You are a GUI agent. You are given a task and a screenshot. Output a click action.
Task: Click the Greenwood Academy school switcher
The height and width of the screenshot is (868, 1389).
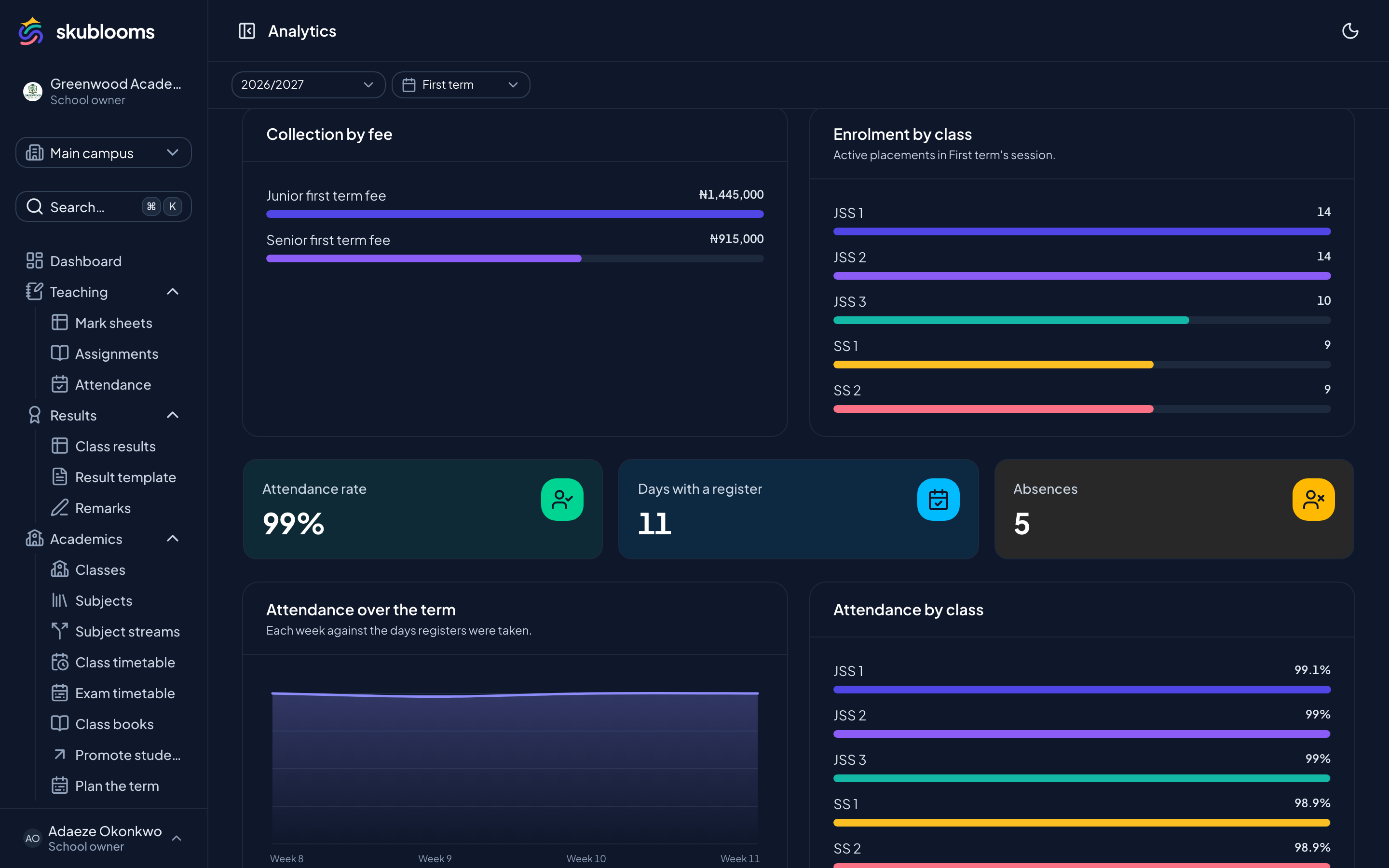point(103,91)
